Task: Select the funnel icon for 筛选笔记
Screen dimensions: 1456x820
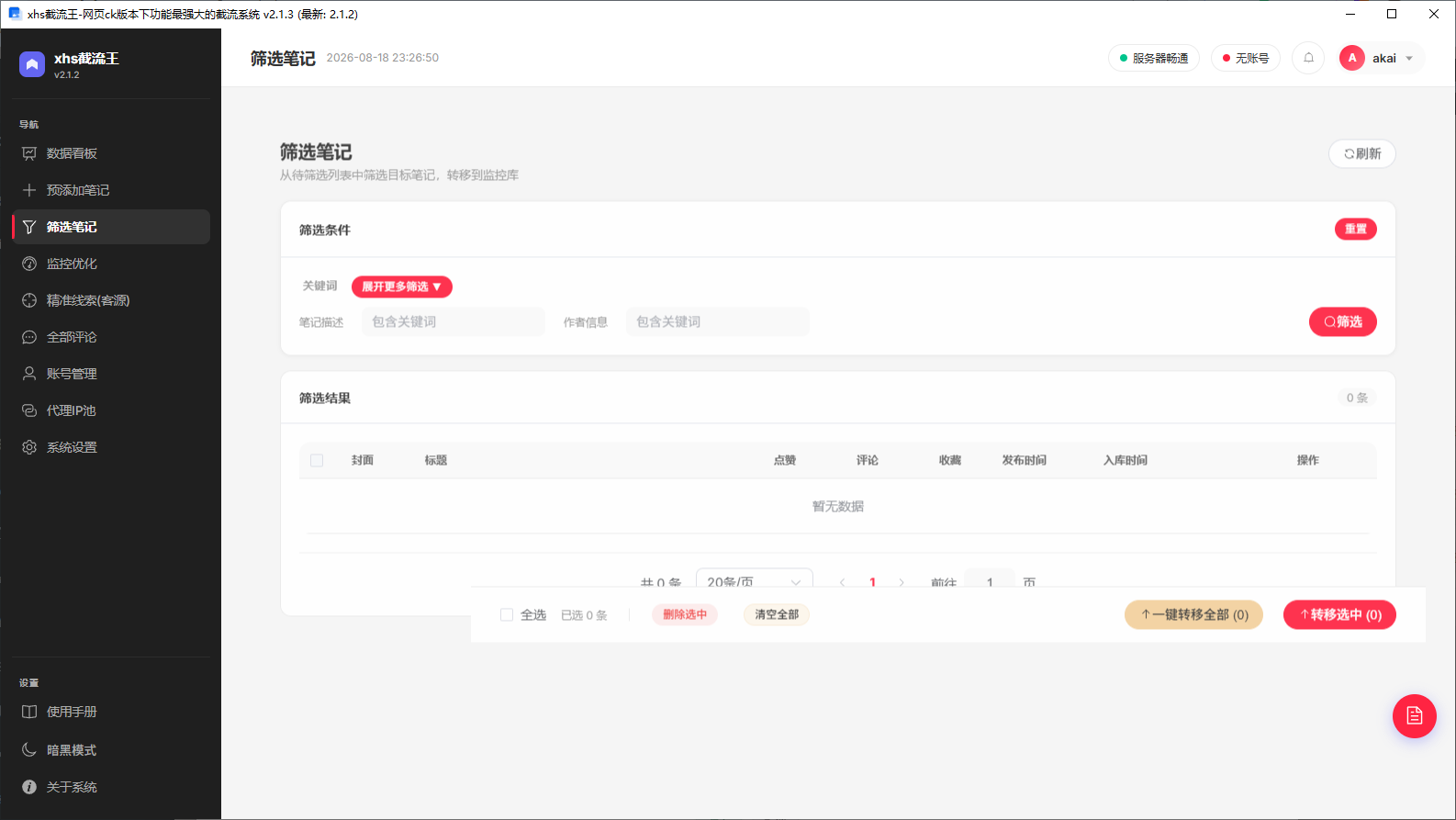Action: click(x=29, y=227)
